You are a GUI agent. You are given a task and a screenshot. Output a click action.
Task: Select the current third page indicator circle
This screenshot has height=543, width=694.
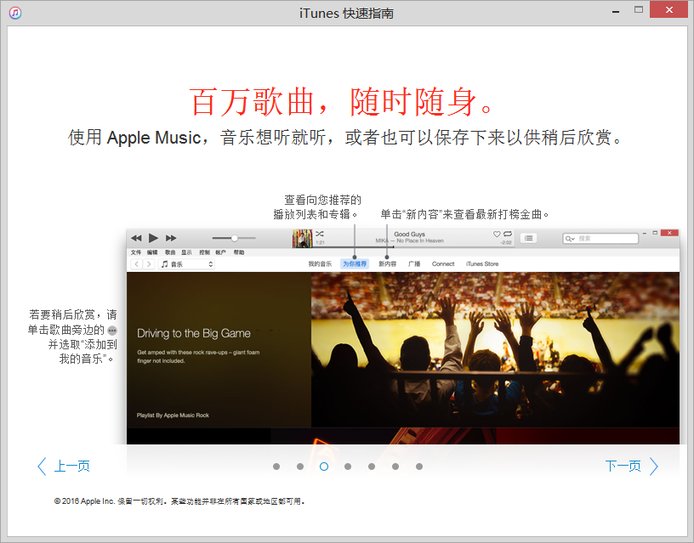324,466
